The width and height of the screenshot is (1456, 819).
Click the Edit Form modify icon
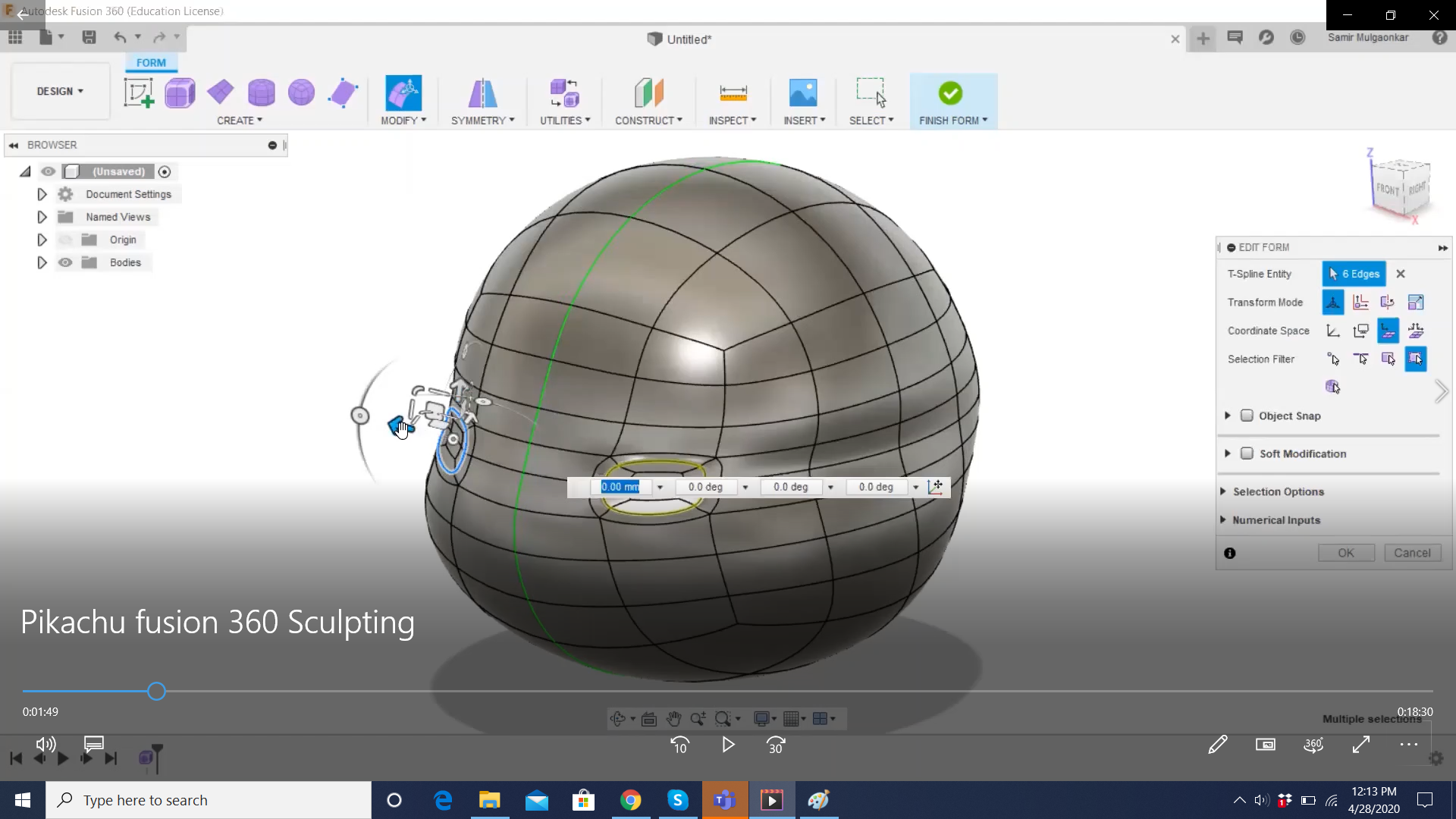click(x=403, y=93)
